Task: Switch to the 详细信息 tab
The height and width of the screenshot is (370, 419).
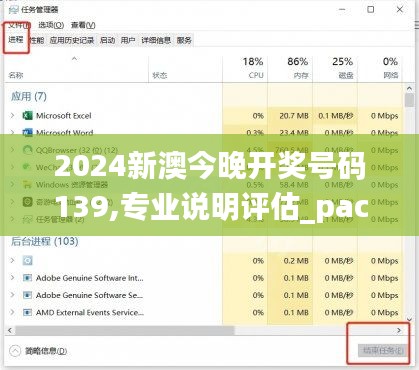Action: pos(156,40)
